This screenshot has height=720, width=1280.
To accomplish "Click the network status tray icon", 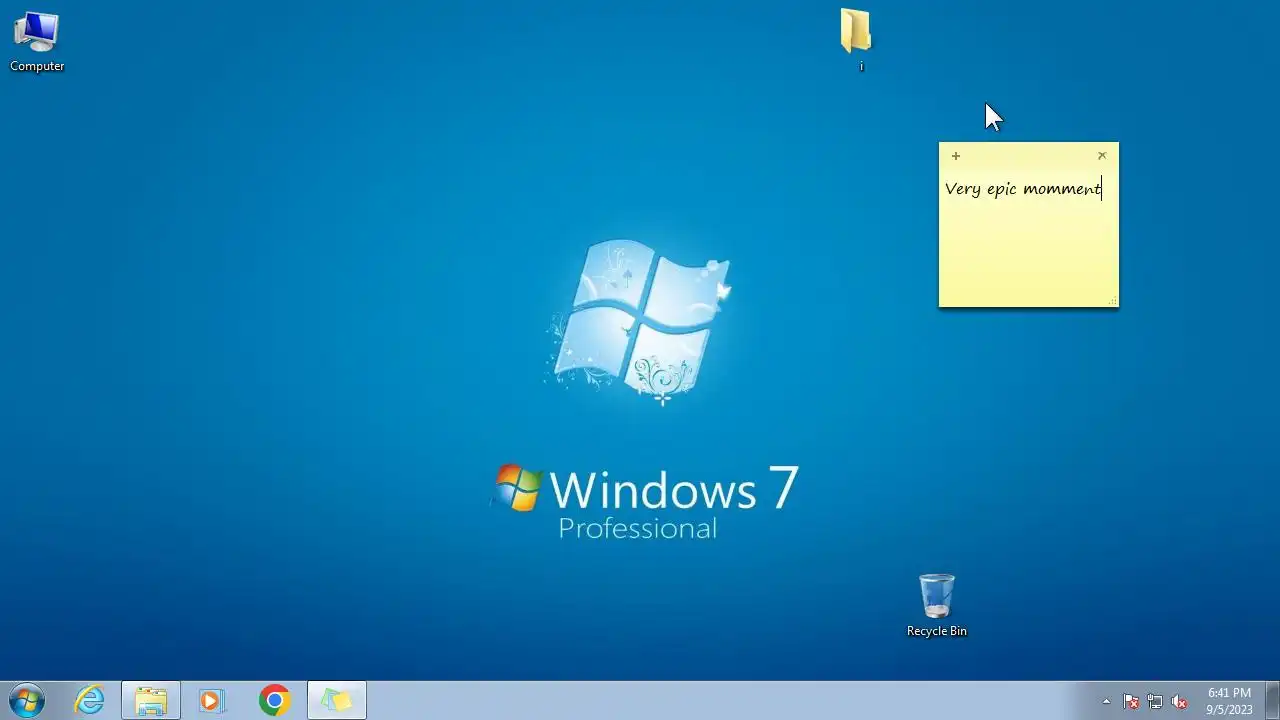I will click(x=1155, y=701).
